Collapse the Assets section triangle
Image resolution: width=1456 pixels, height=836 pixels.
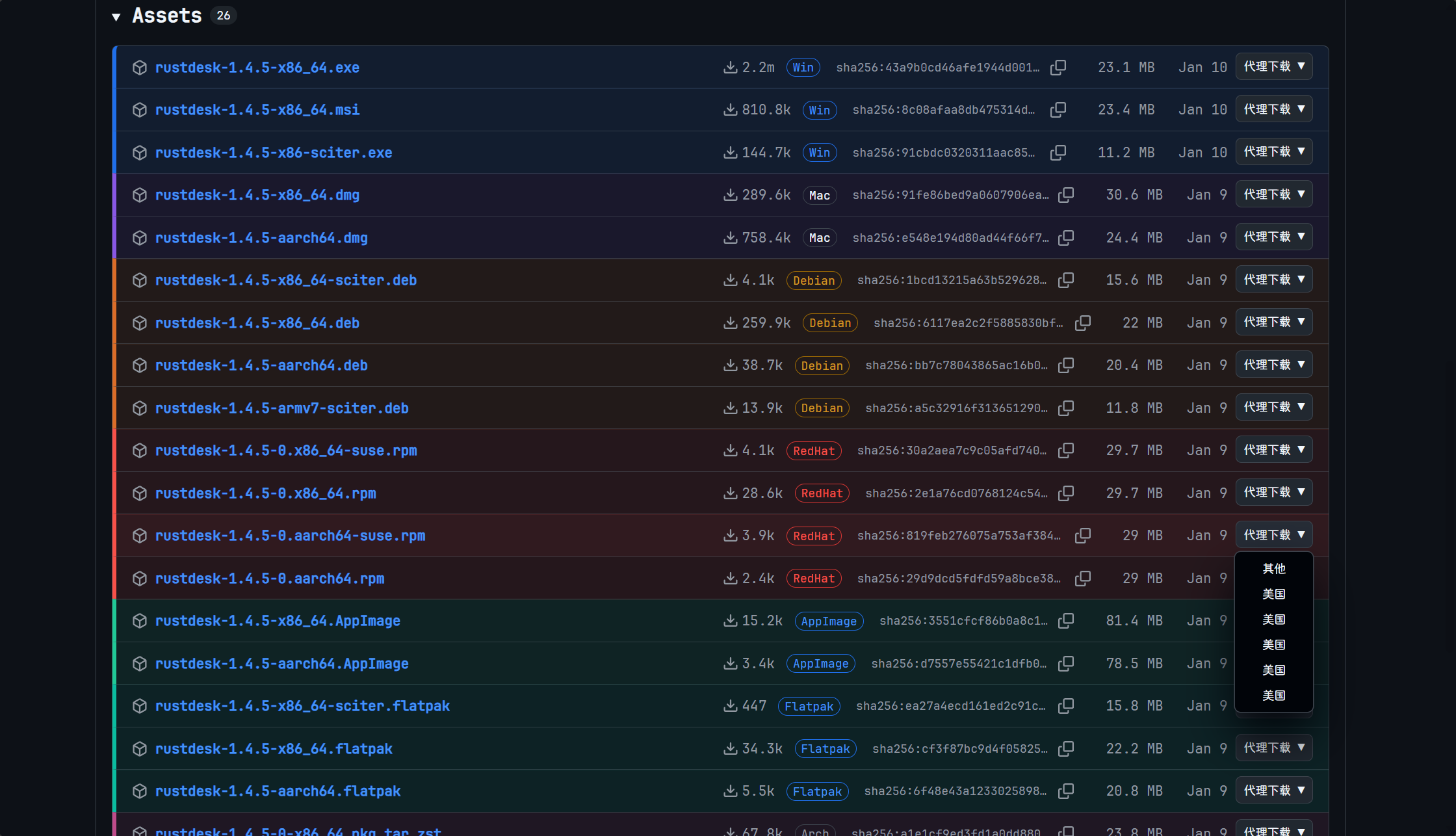click(116, 17)
